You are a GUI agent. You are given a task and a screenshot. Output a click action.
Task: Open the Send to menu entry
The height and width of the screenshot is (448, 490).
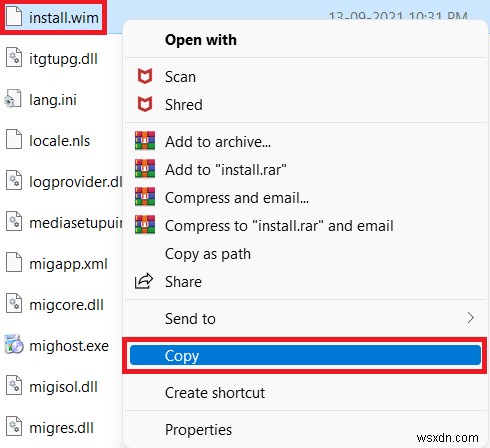click(305, 318)
